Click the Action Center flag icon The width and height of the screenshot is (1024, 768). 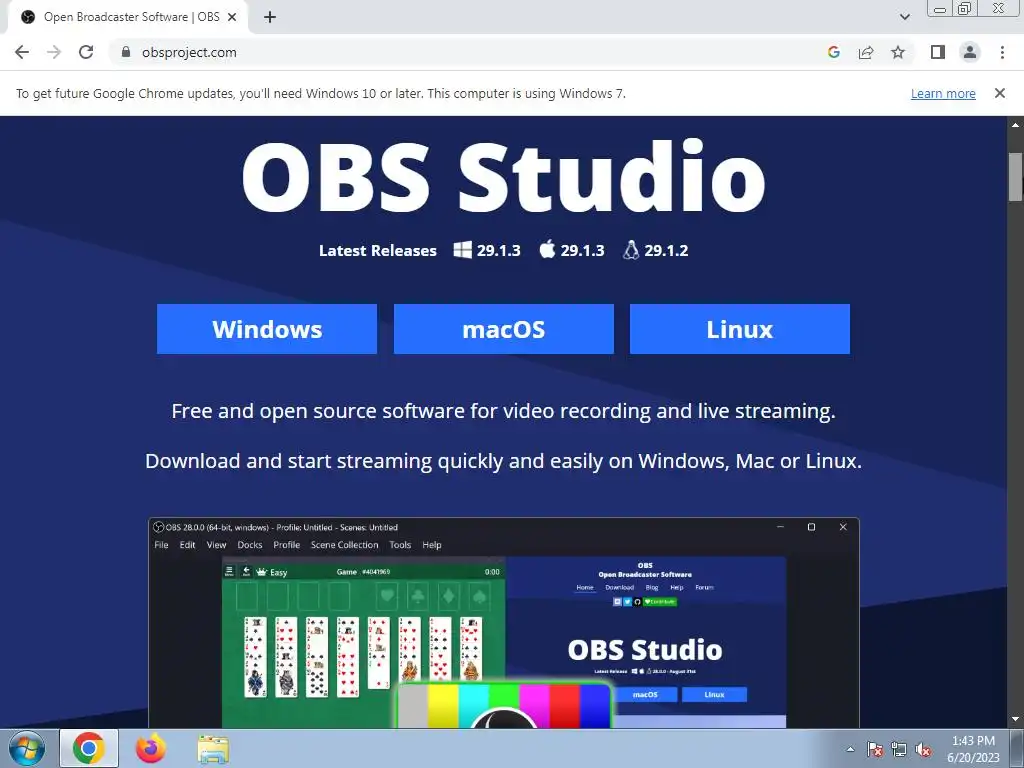874,749
